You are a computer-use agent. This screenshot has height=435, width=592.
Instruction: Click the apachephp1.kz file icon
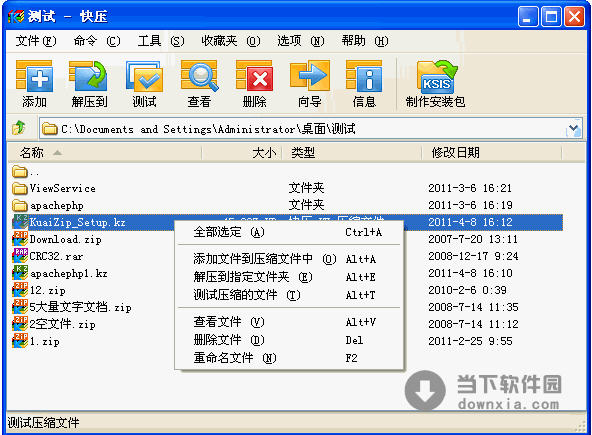coord(20,273)
